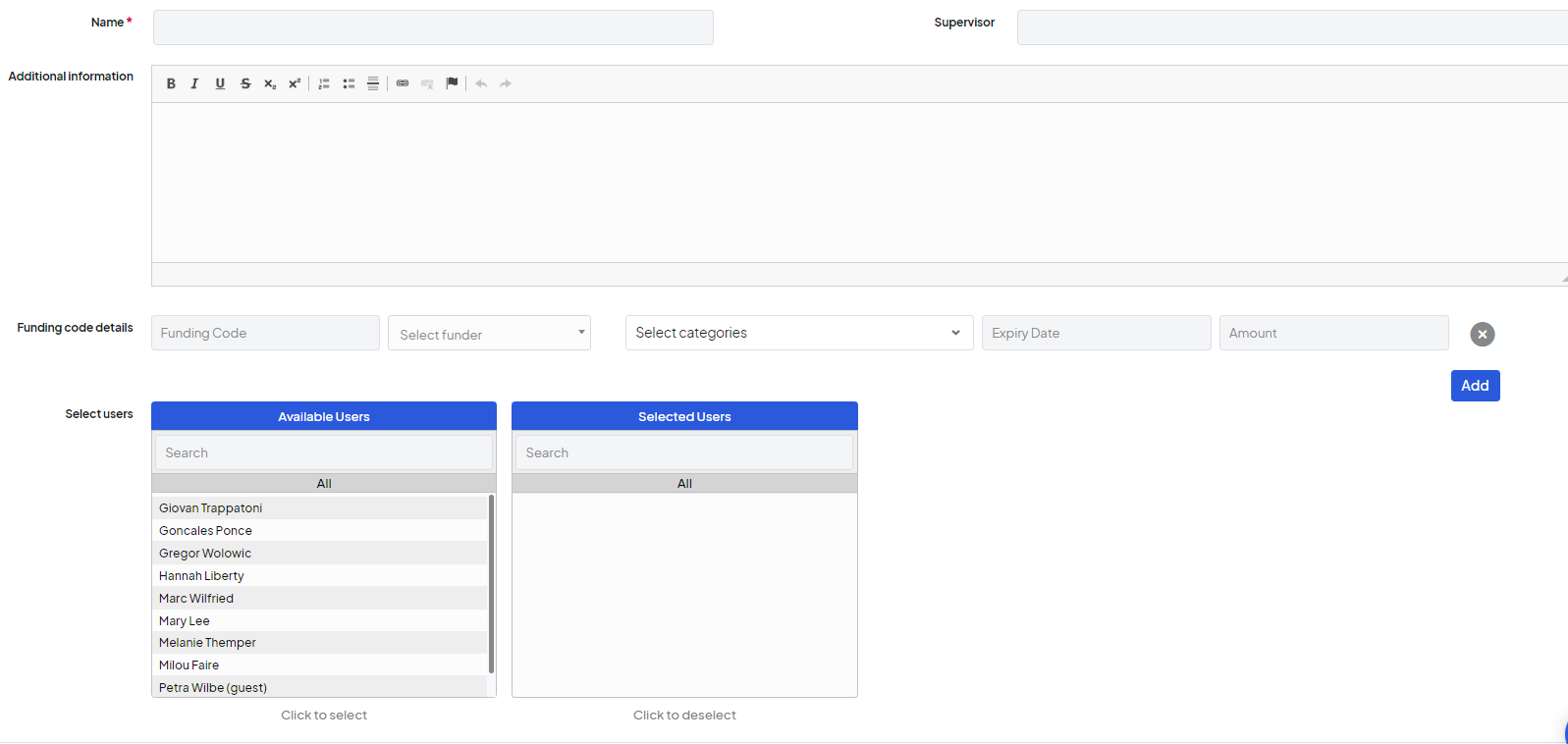Click the available users list scrollbar
Image resolution: width=1568 pixels, height=744 pixels.
491,584
